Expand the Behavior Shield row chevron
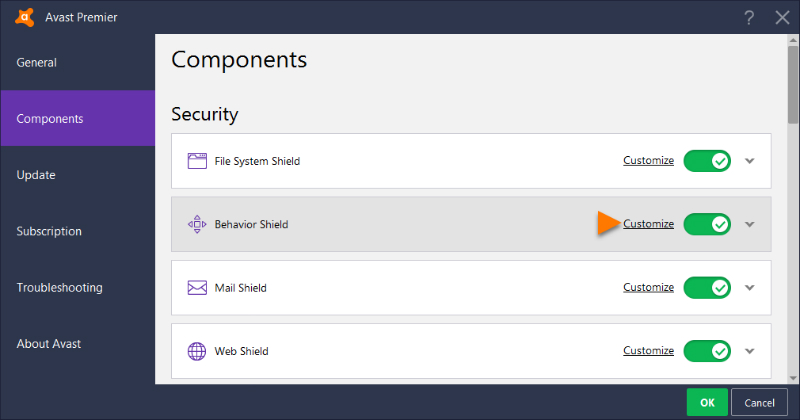The height and width of the screenshot is (420, 800). click(750, 224)
